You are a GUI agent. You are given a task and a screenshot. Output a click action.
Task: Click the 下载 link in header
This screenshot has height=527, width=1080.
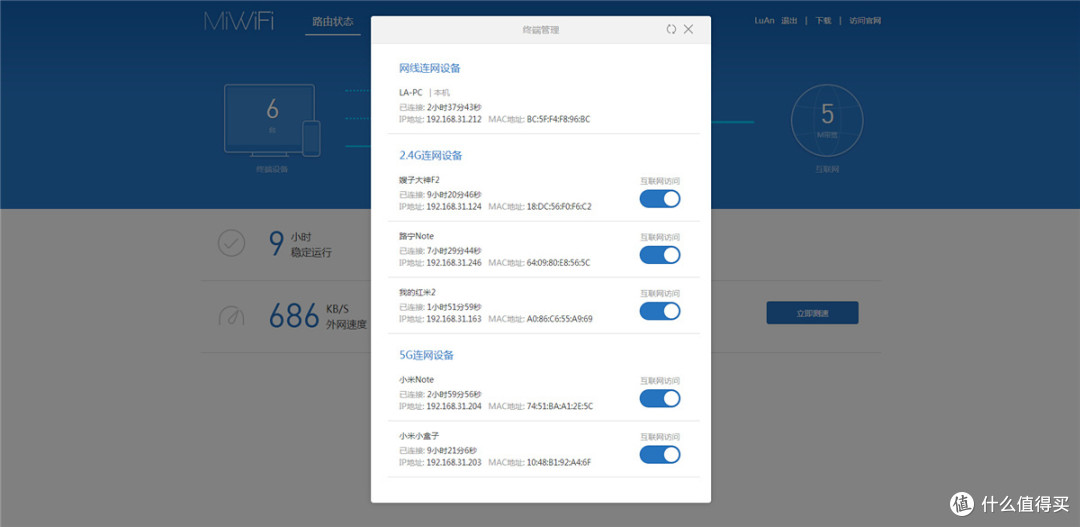tap(823, 21)
